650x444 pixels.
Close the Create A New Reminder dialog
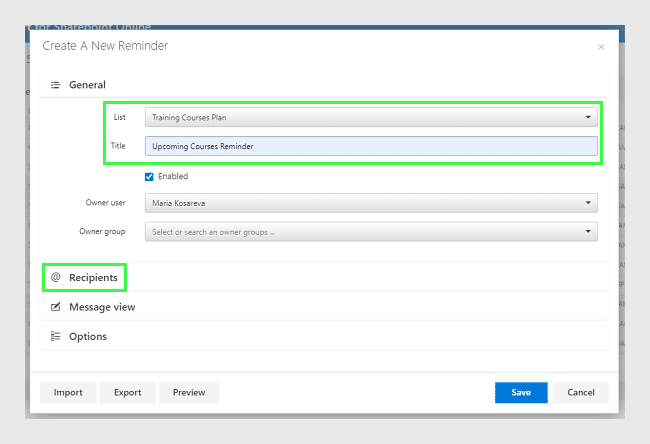601,47
